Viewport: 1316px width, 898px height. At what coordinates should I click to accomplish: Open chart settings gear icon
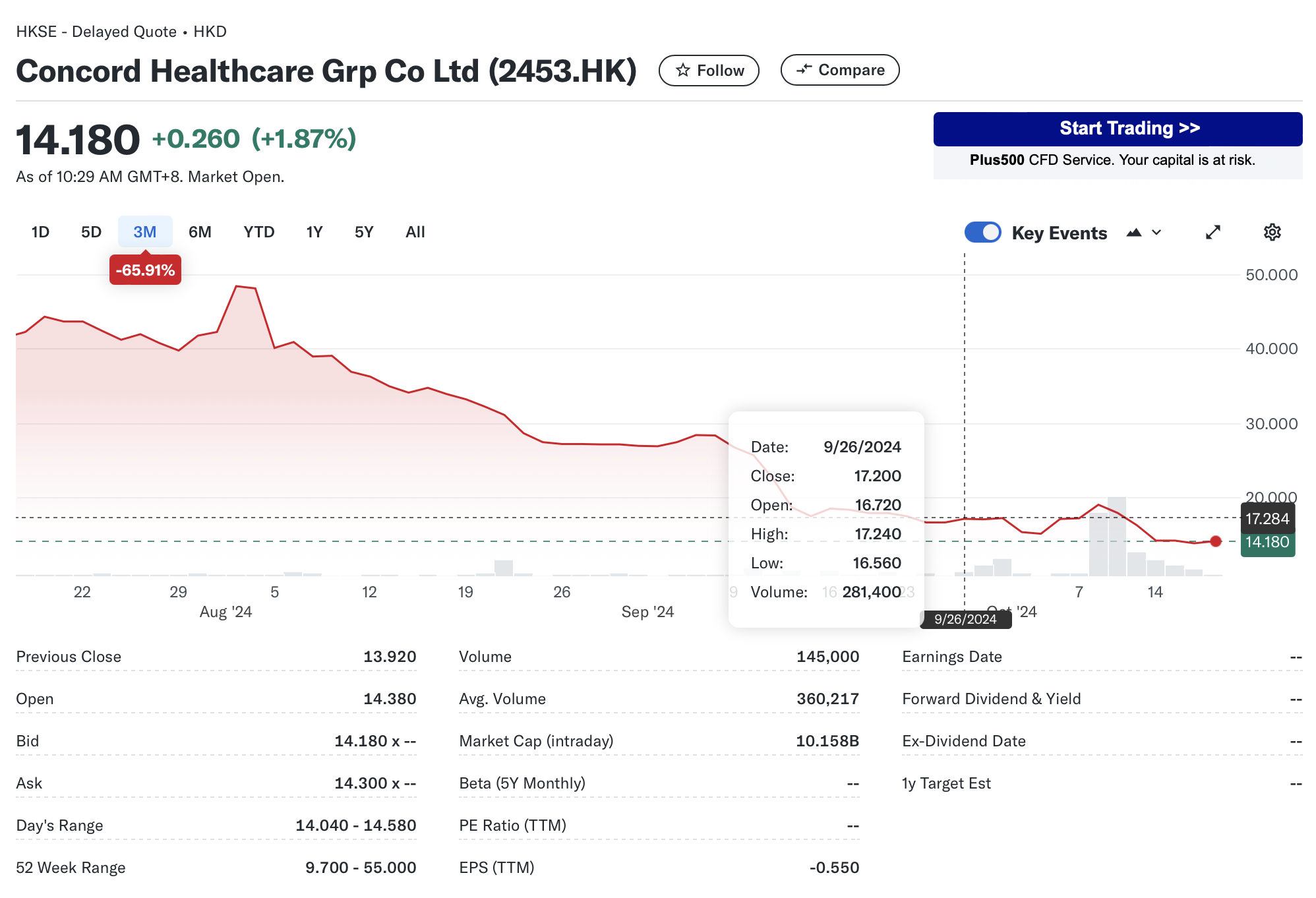coord(1272,232)
